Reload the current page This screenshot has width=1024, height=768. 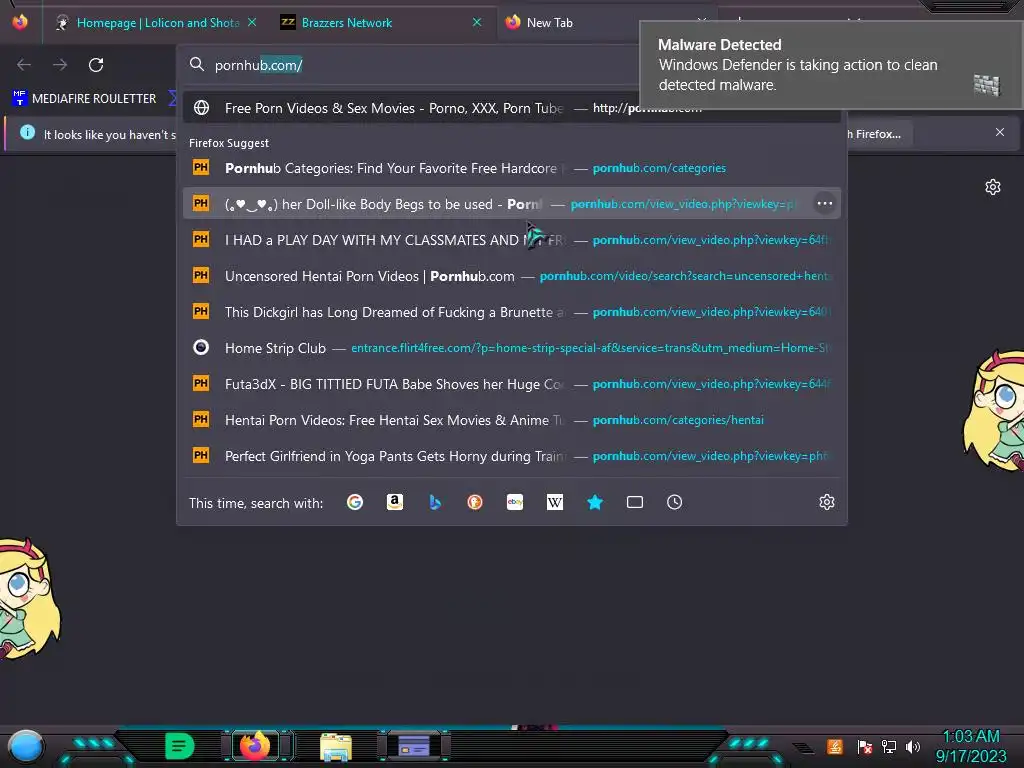[x=96, y=65]
